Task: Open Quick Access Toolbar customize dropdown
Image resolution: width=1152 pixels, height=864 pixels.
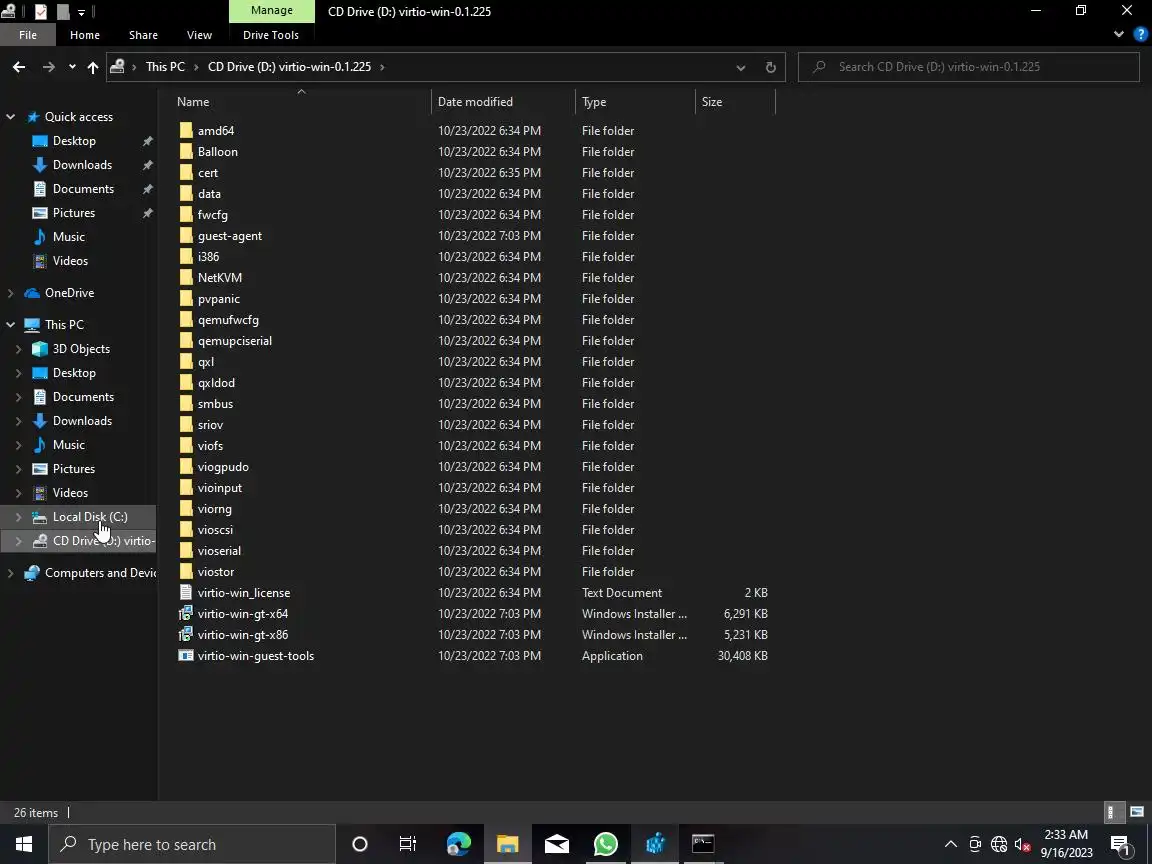Action: (81, 12)
